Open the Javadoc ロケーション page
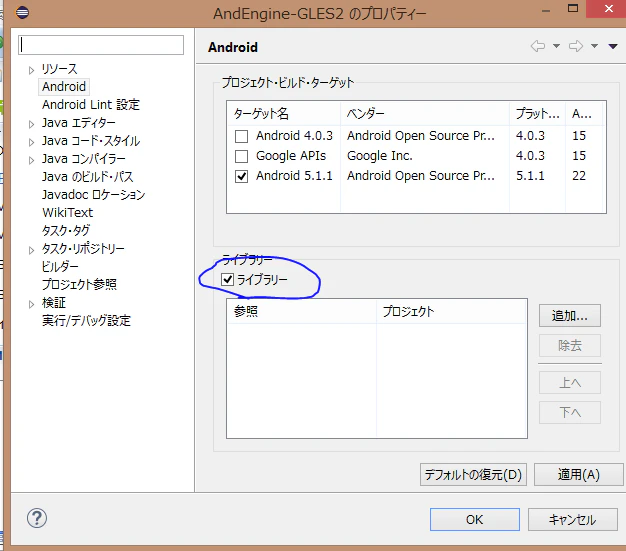Screen dimensions: 626x551 click(93, 194)
